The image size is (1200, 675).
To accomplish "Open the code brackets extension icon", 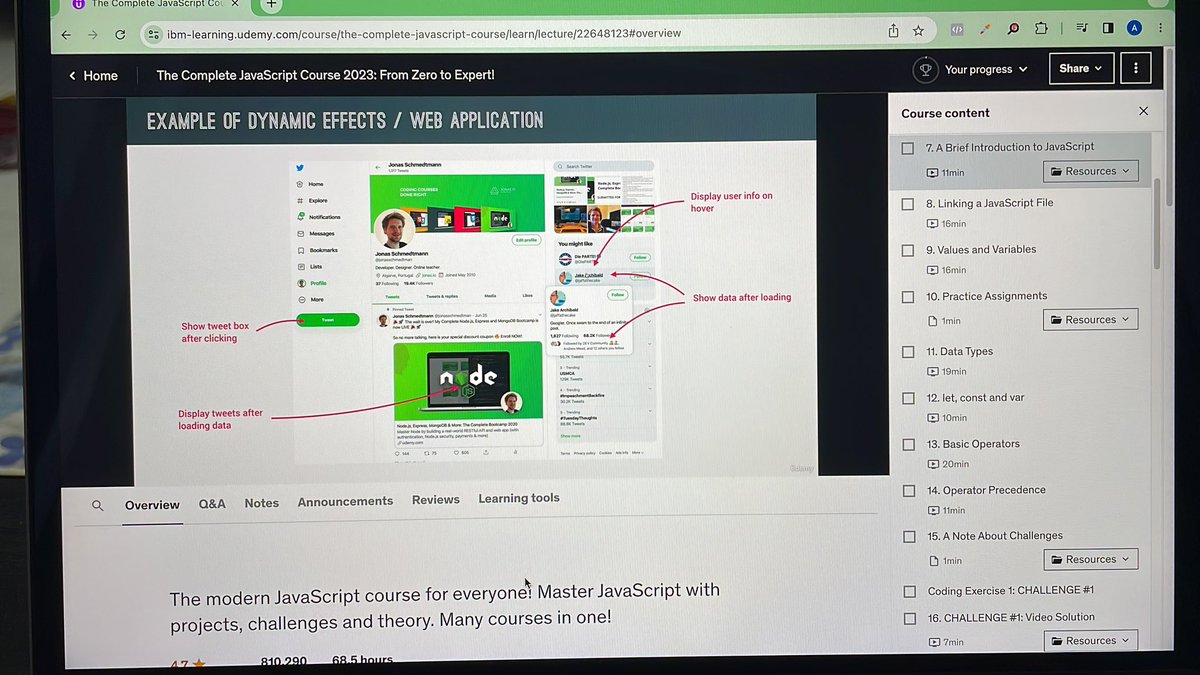I will [x=957, y=29].
